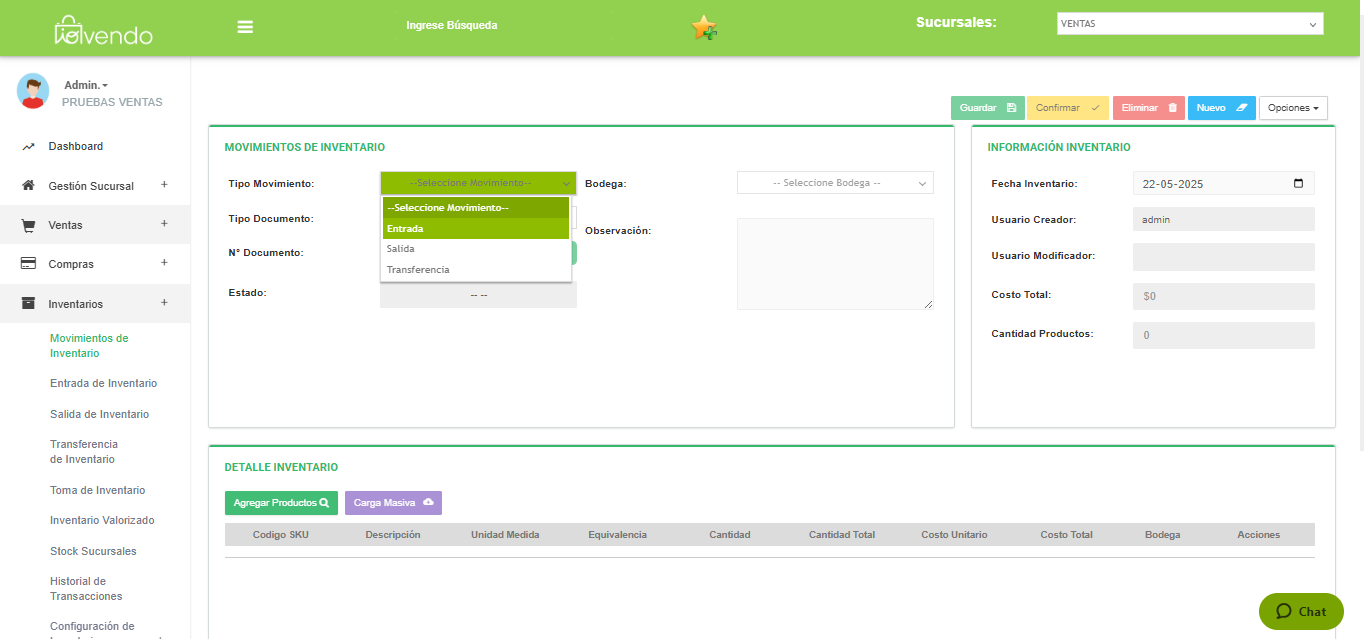Open the Seleccione Bodega dropdown

pos(835,183)
